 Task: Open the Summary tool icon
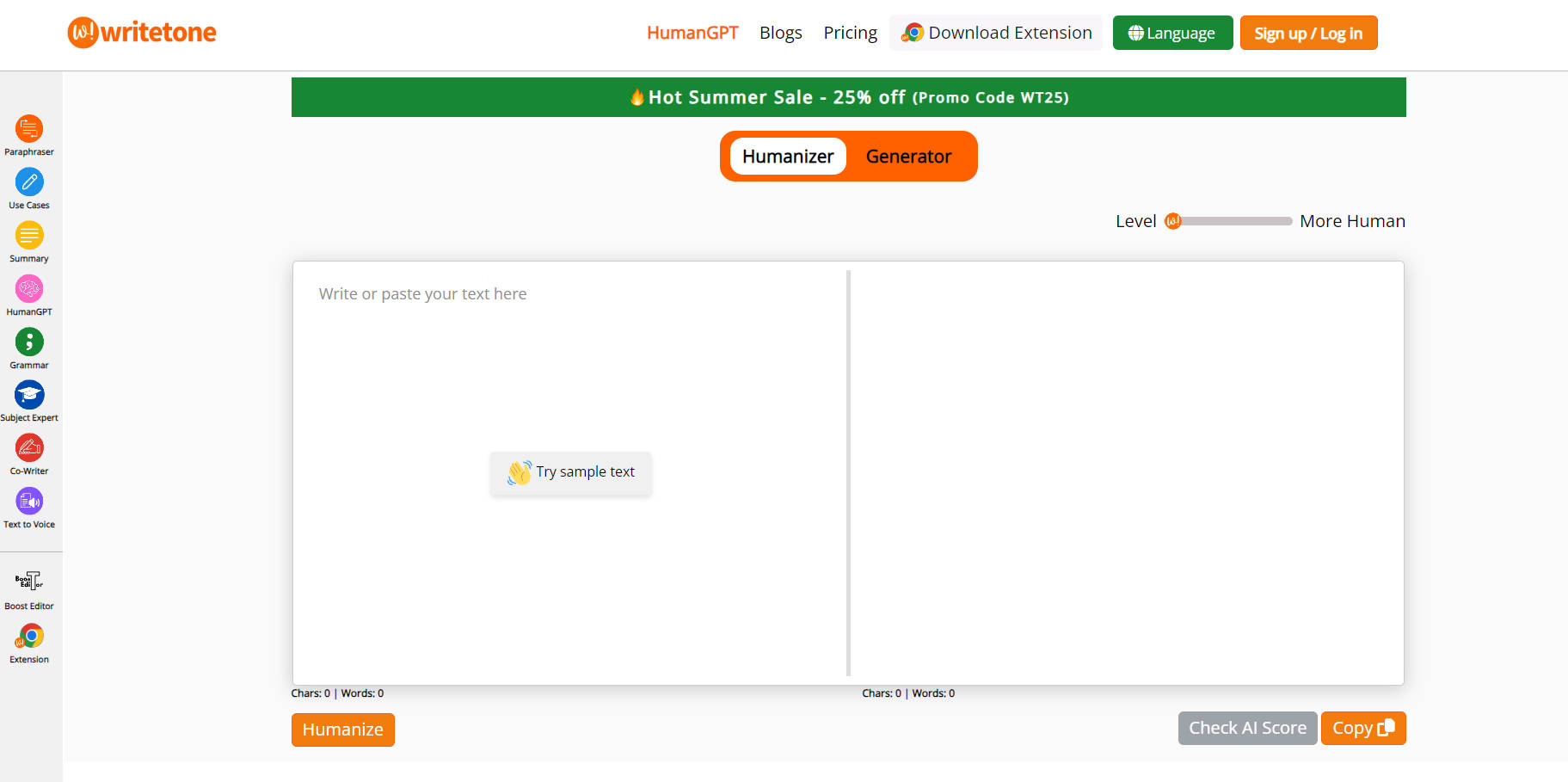pos(29,236)
